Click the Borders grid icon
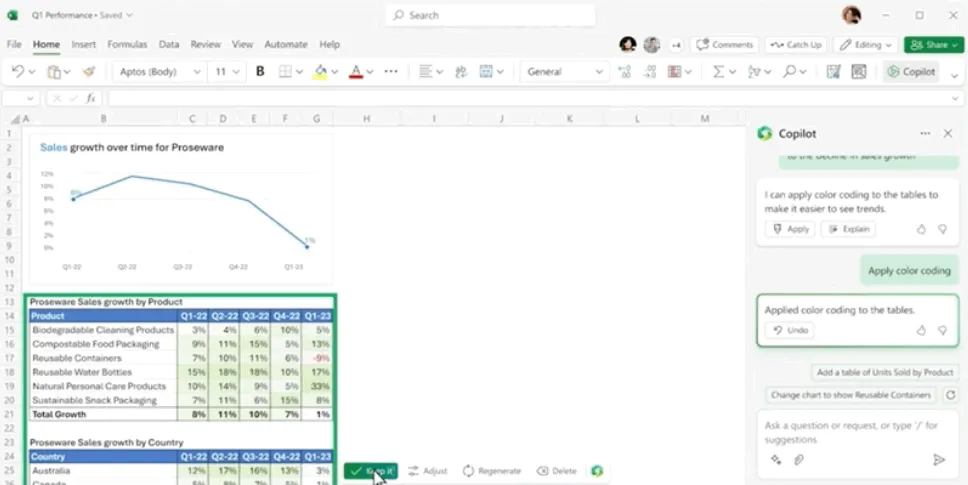The image size is (968, 485). 285,72
